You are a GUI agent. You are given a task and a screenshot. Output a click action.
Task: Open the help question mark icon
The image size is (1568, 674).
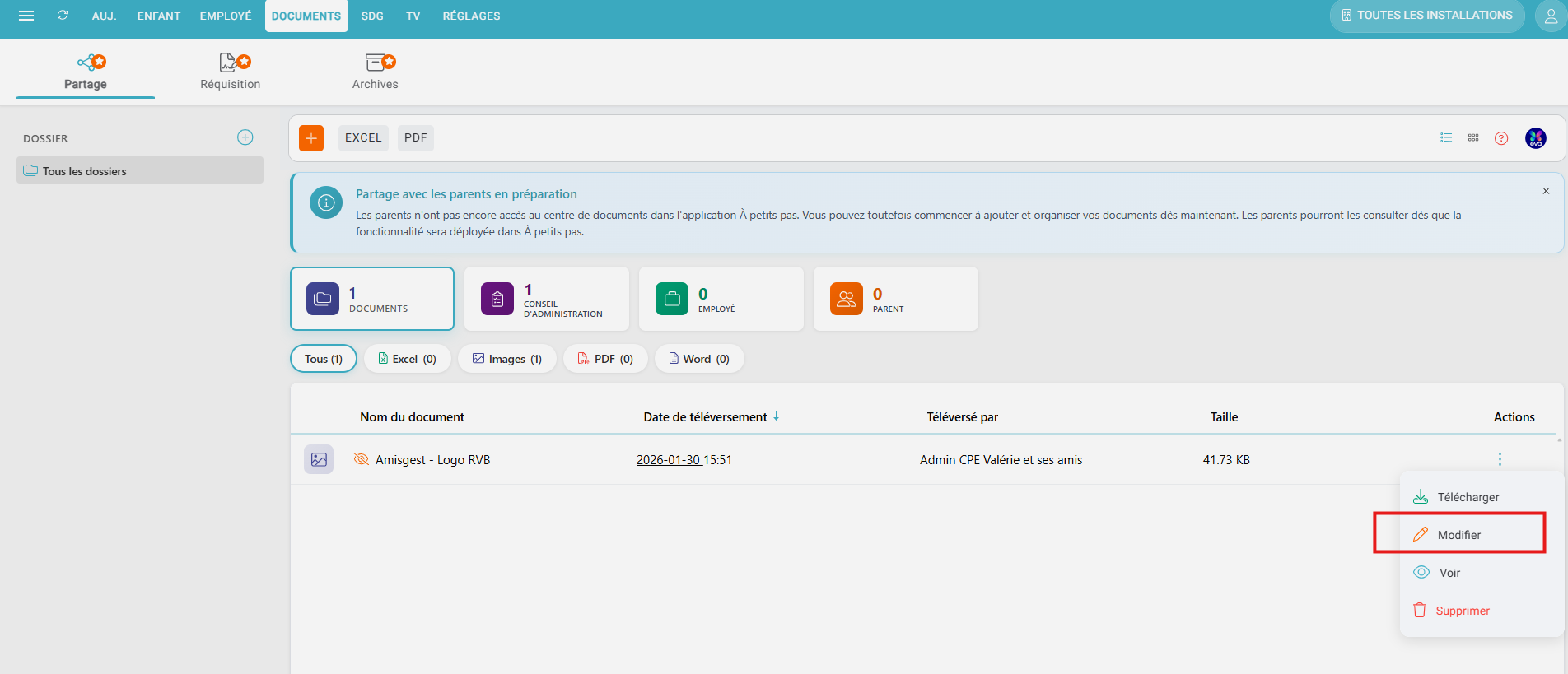pyautogui.click(x=1501, y=138)
